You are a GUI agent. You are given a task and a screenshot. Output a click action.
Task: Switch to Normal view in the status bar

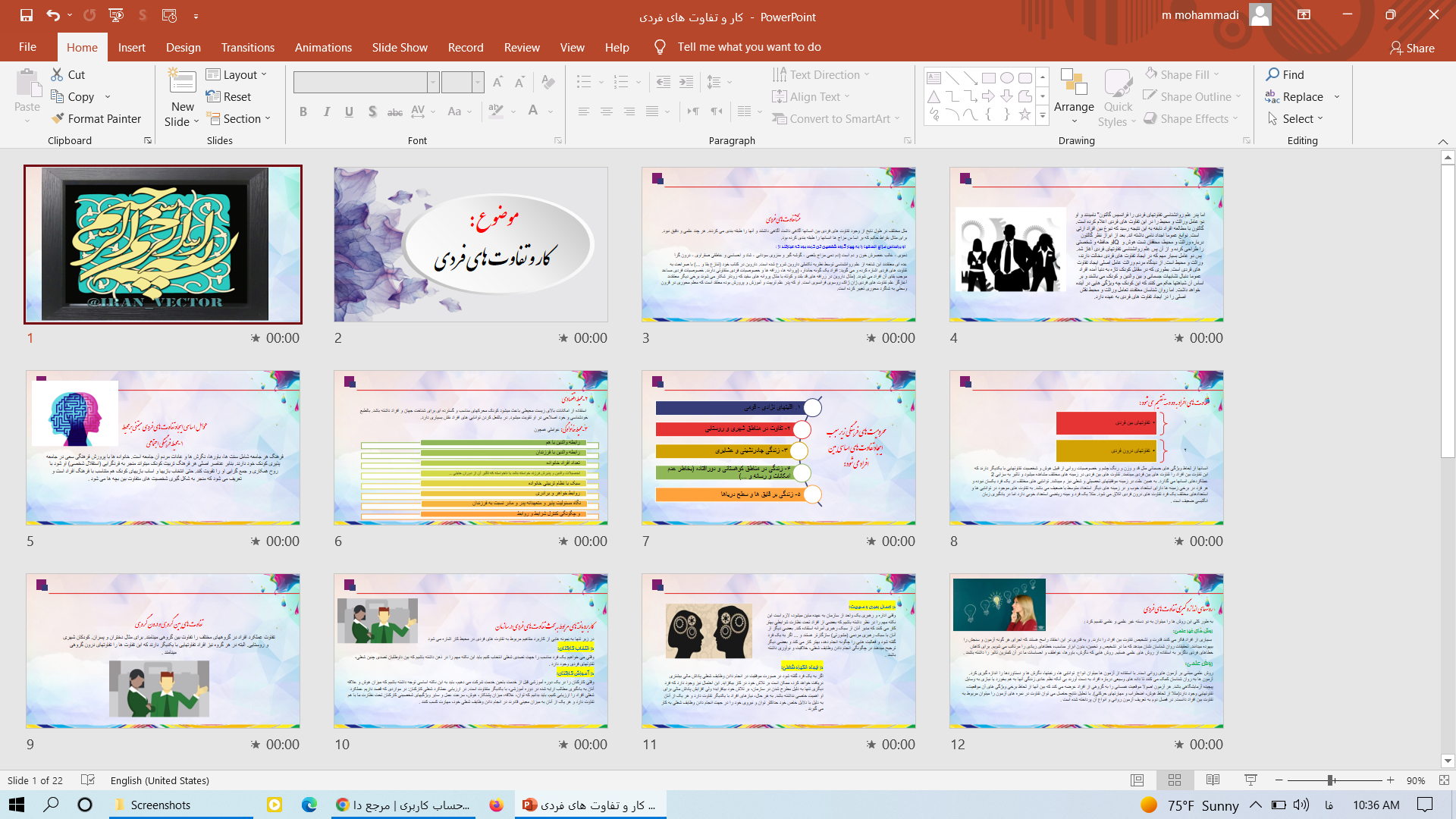pyautogui.click(x=1137, y=780)
